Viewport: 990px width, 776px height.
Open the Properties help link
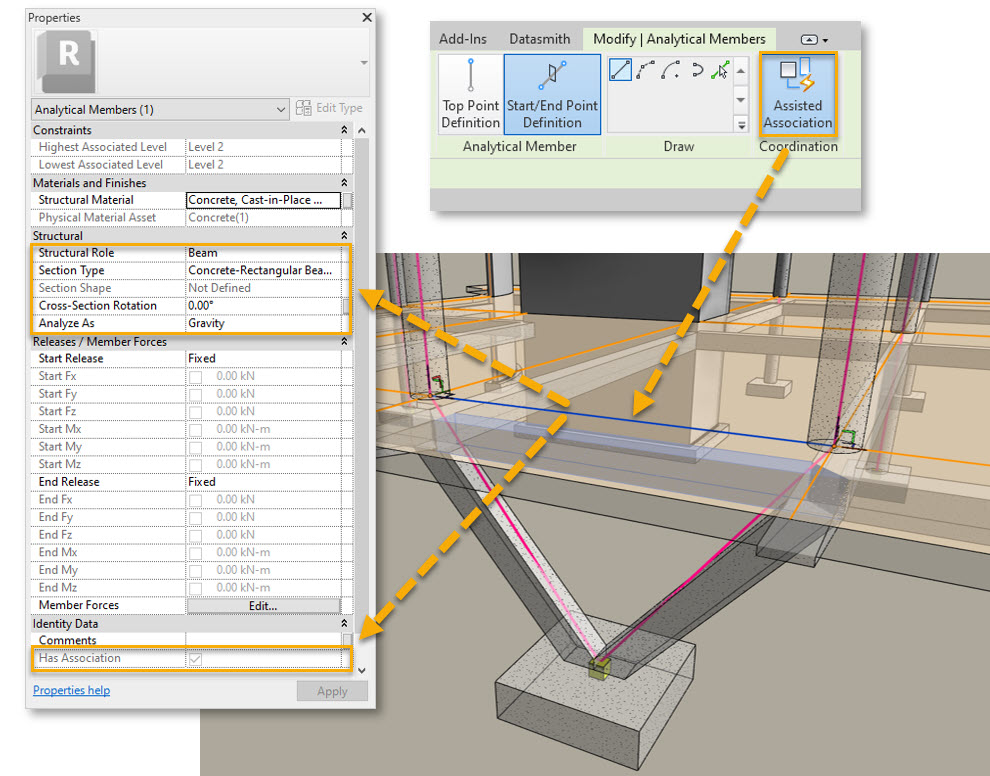(x=71, y=690)
